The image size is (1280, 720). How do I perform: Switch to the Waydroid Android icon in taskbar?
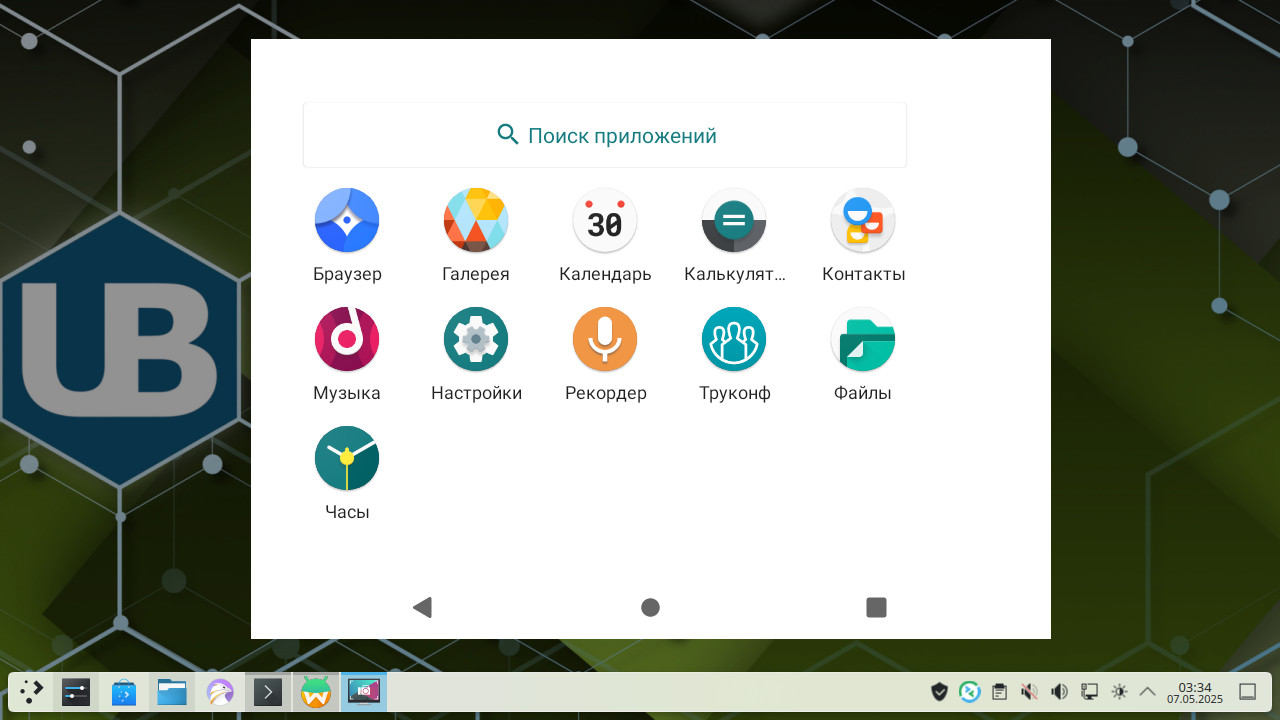coord(316,692)
